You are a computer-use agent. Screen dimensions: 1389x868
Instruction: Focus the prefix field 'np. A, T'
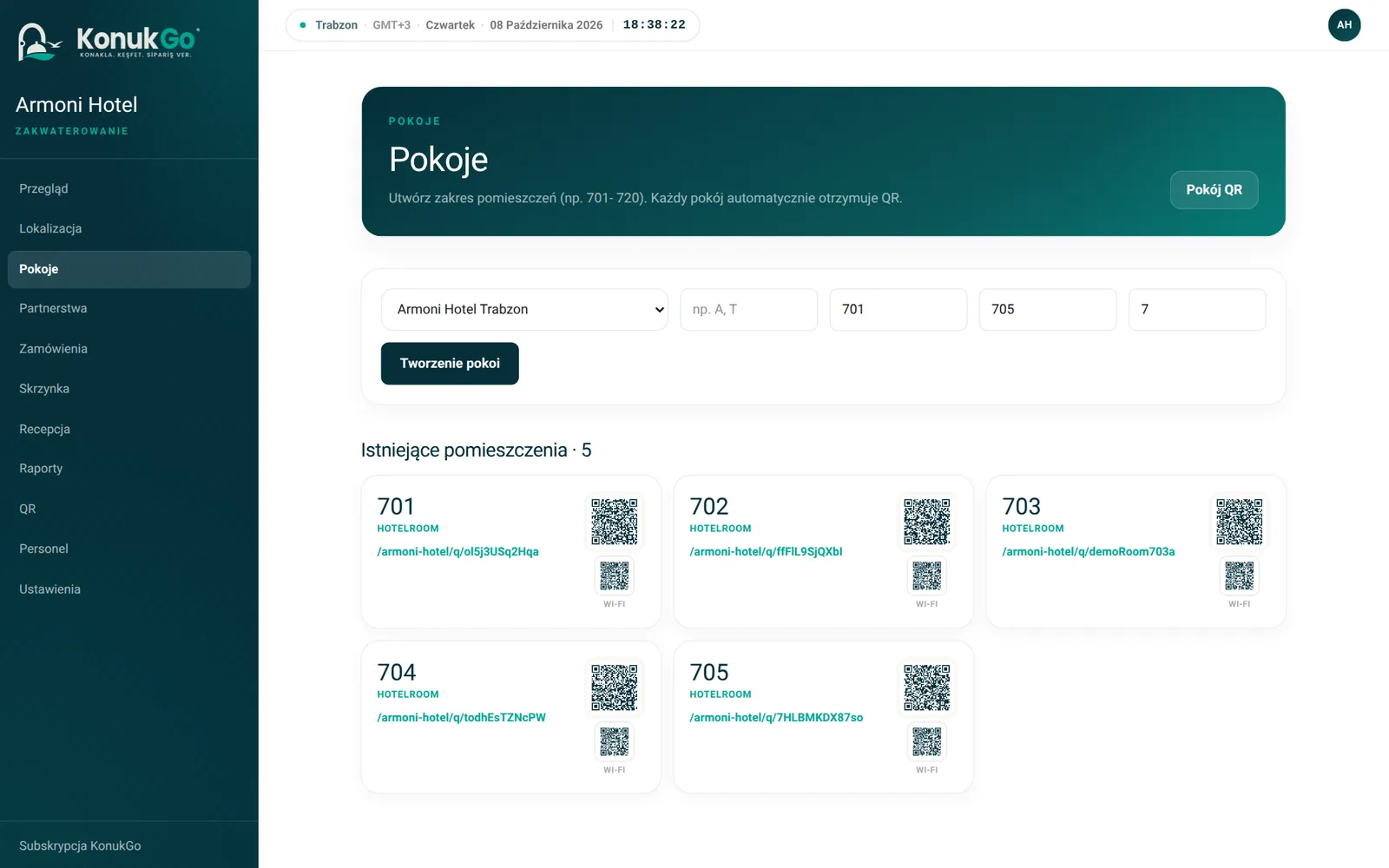pos(748,310)
